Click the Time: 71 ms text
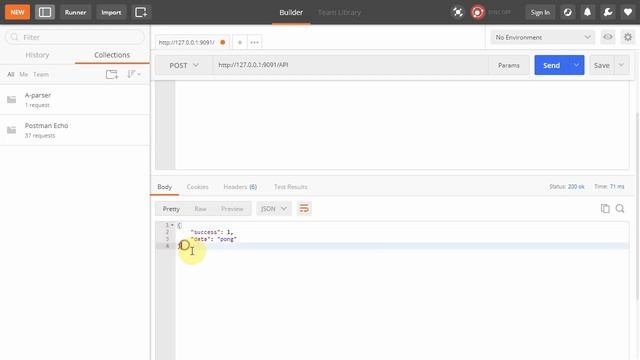Screen dimensions: 640x360 (609, 187)
